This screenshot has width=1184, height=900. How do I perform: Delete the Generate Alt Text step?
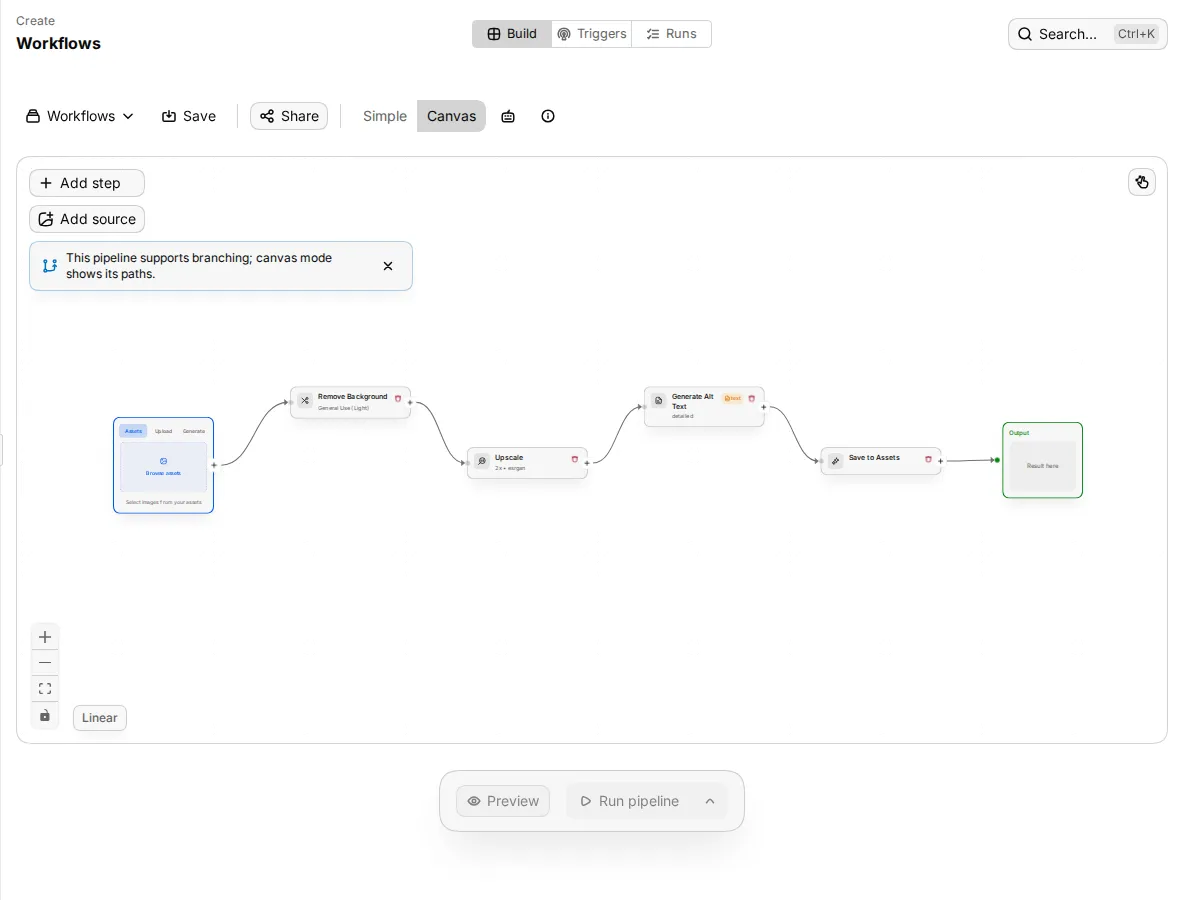751,399
